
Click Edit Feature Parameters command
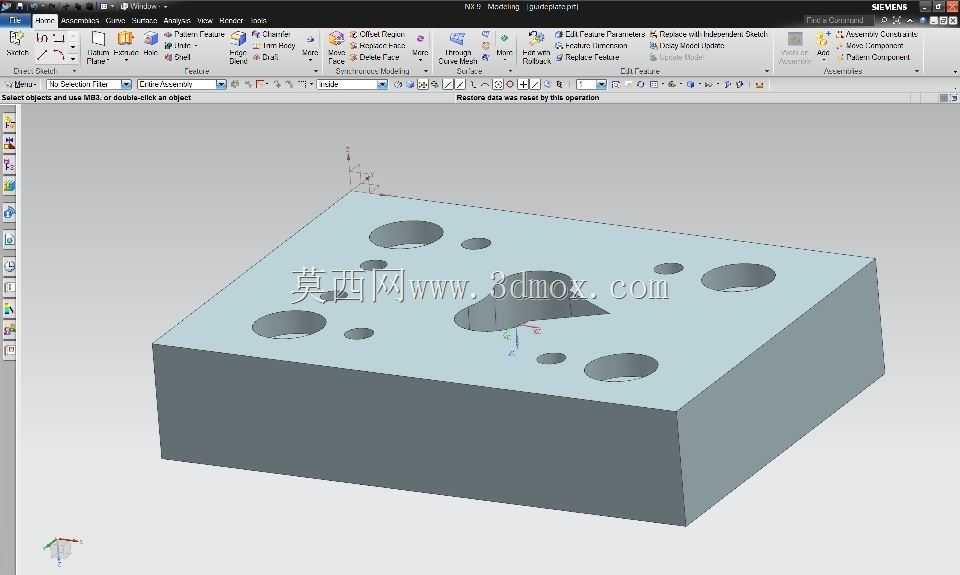[x=600, y=34]
